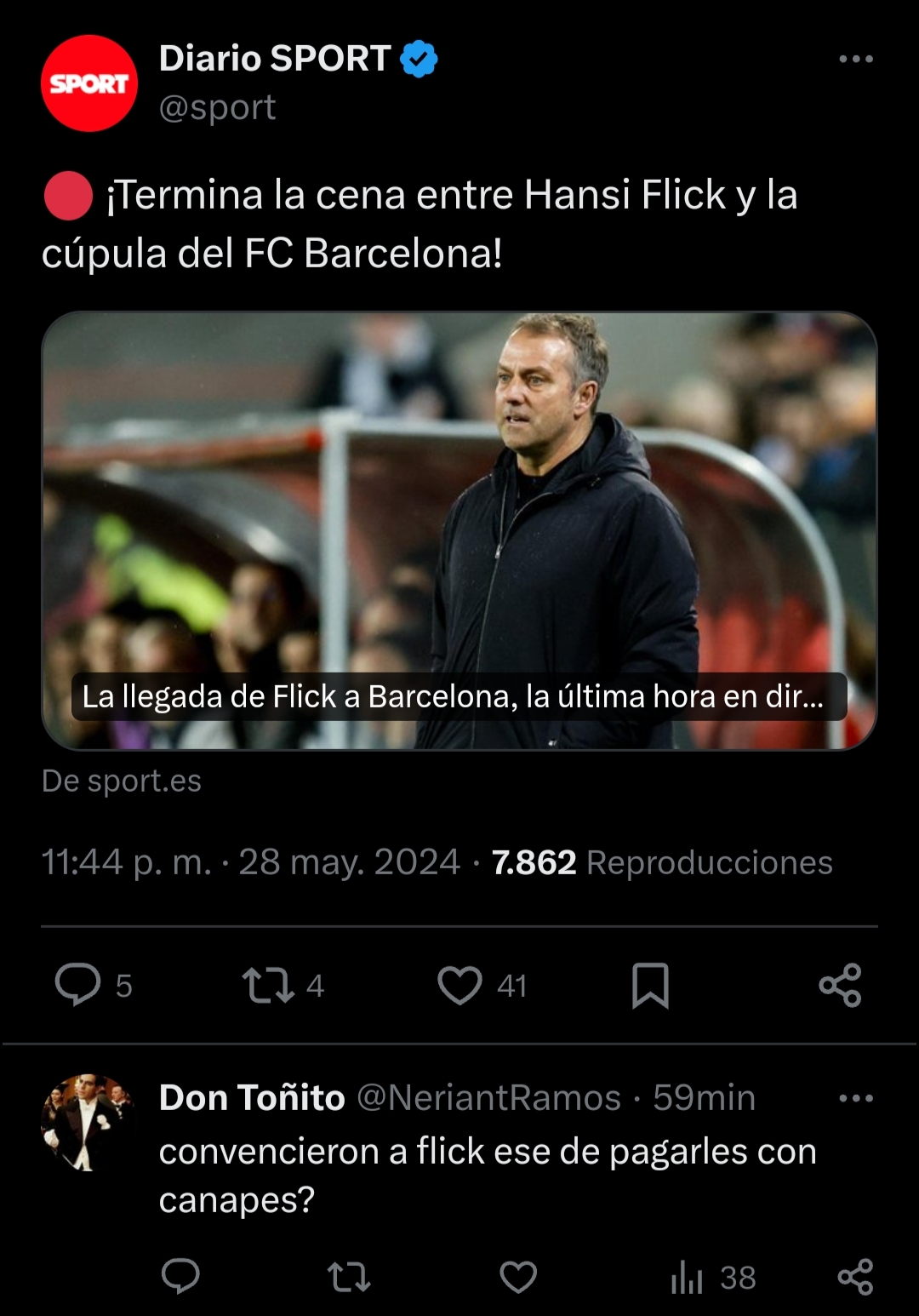Bookmark the Diario SPORT tweet
The width and height of the screenshot is (919, 1316).
(650, 985)
